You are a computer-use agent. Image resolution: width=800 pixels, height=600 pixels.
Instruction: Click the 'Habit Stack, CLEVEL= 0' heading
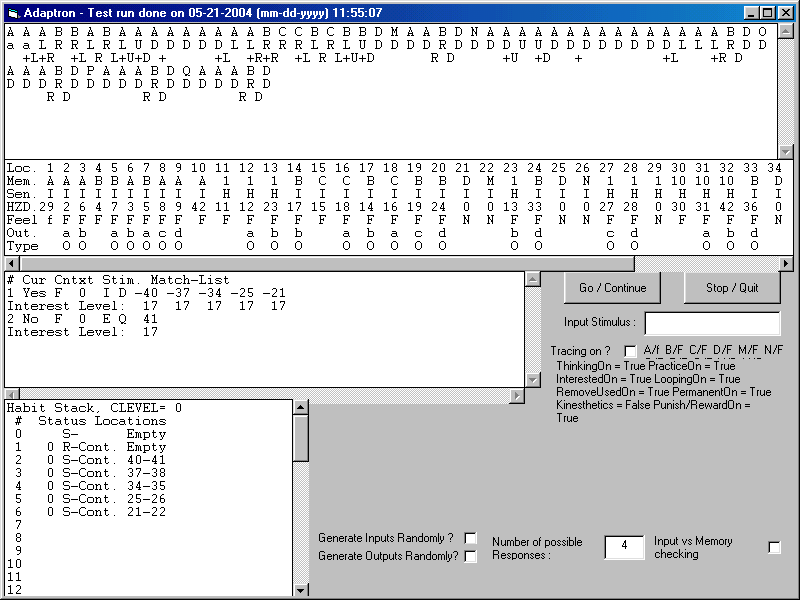click(x=94, y=408)
